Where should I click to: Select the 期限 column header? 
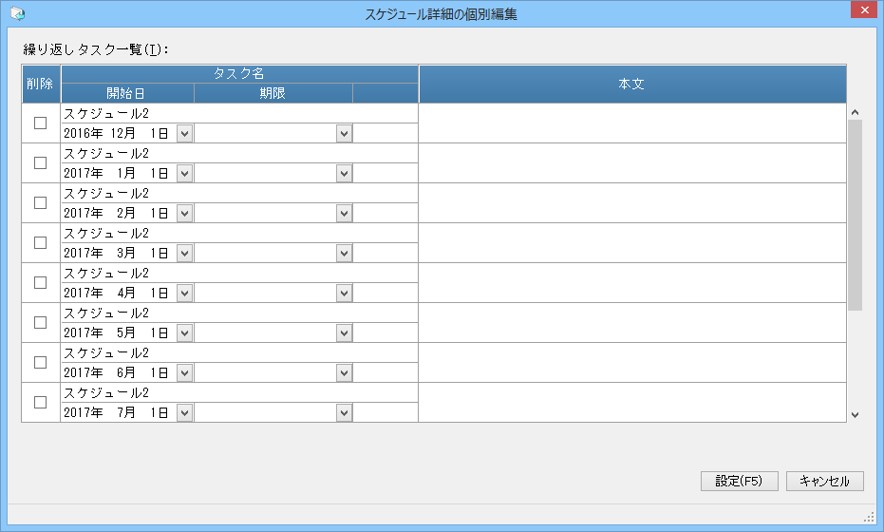pyautogui.click(x=273, y=93)
